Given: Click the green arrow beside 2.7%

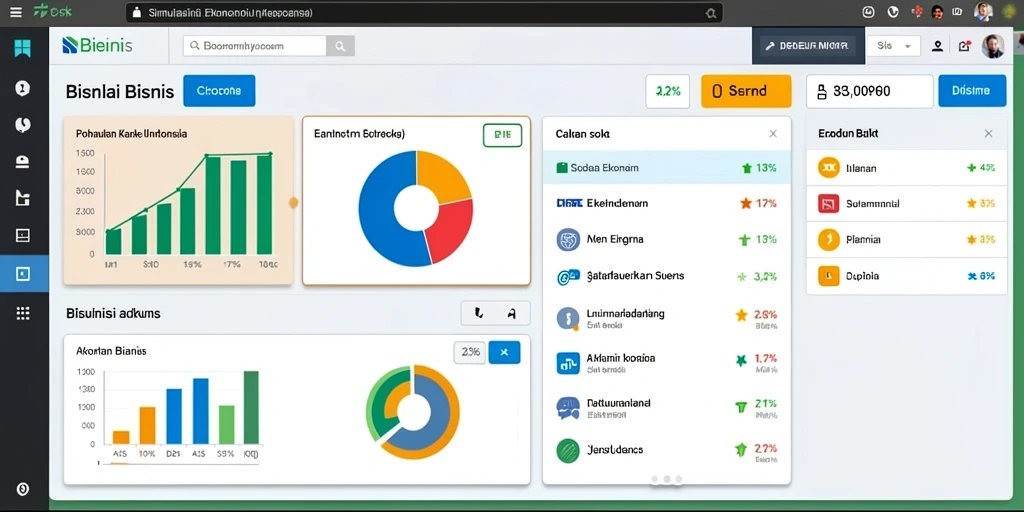Looking at the screenshot, I should (x=741, y=449).
